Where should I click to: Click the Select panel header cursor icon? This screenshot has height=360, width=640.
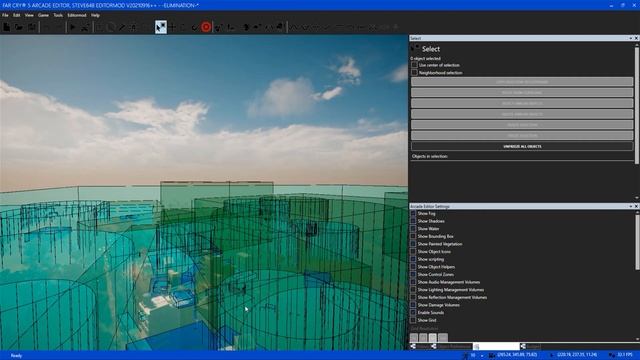(x=415, y=49)
